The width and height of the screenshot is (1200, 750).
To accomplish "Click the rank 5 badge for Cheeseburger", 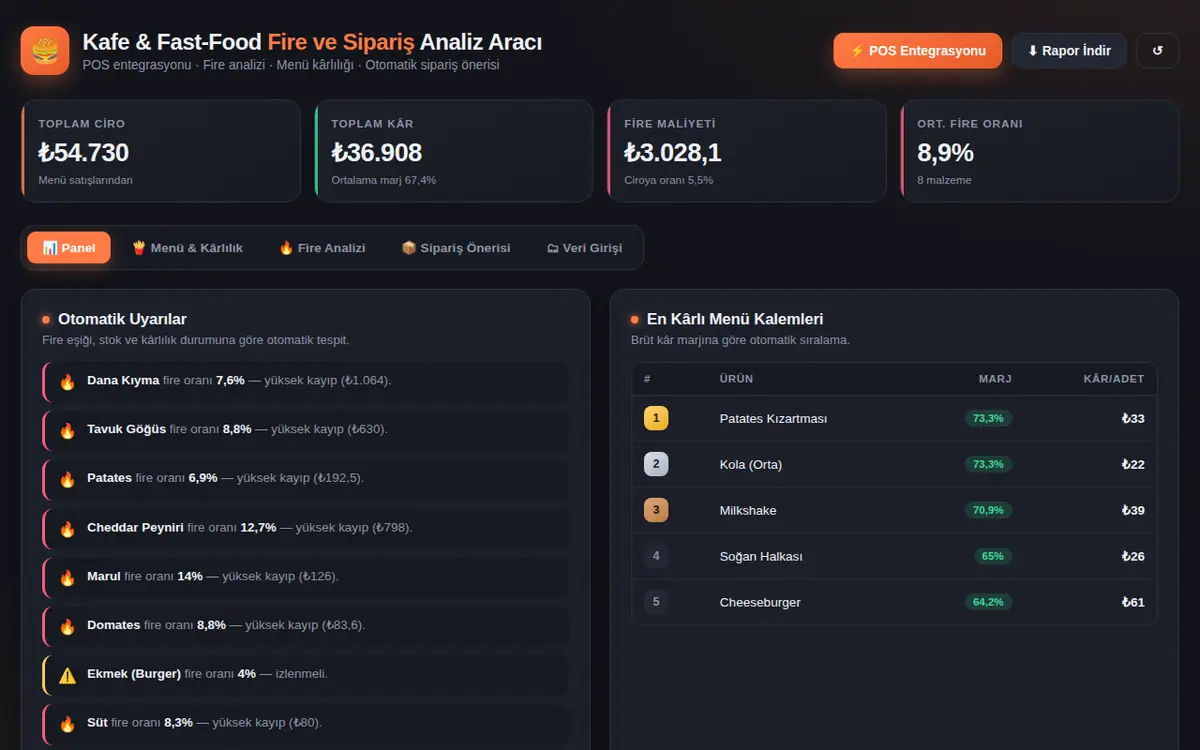I will 656,602.
